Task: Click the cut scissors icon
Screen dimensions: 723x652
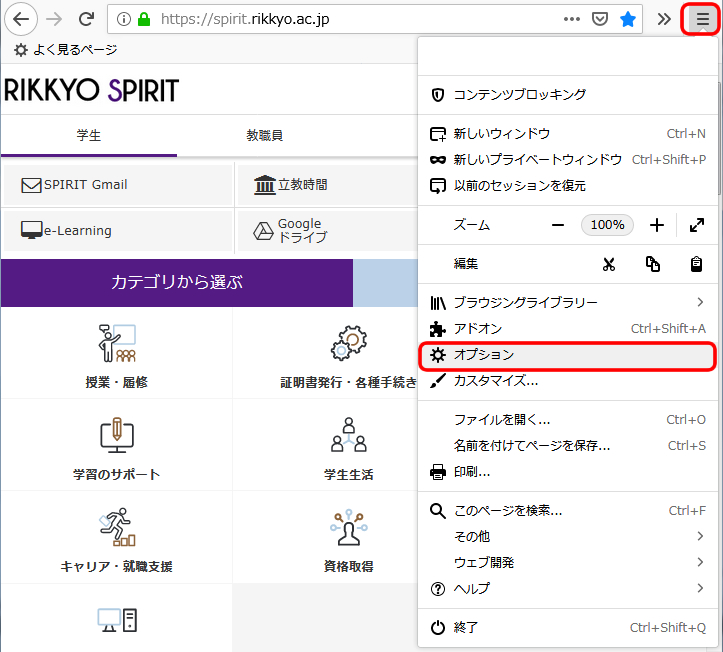Action: tap(609, 264)
